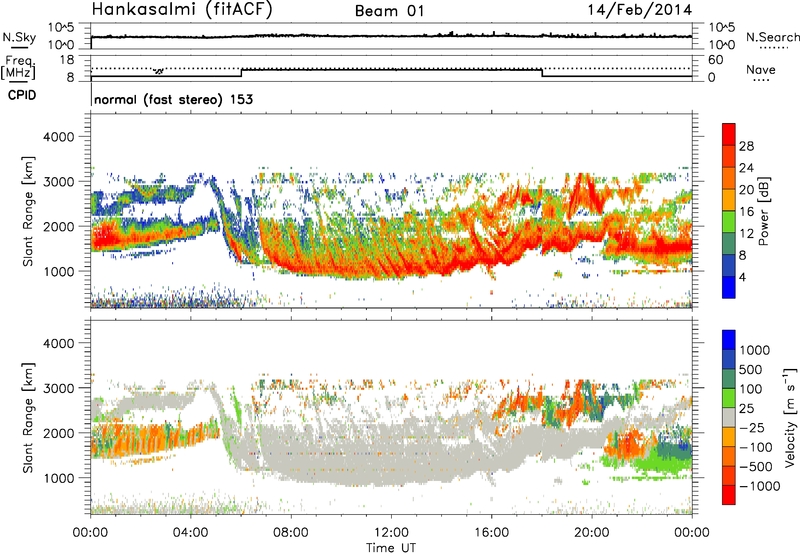800x554 pixels.
Task: Click the "N.Search" legend label
Action: [772, 37]
